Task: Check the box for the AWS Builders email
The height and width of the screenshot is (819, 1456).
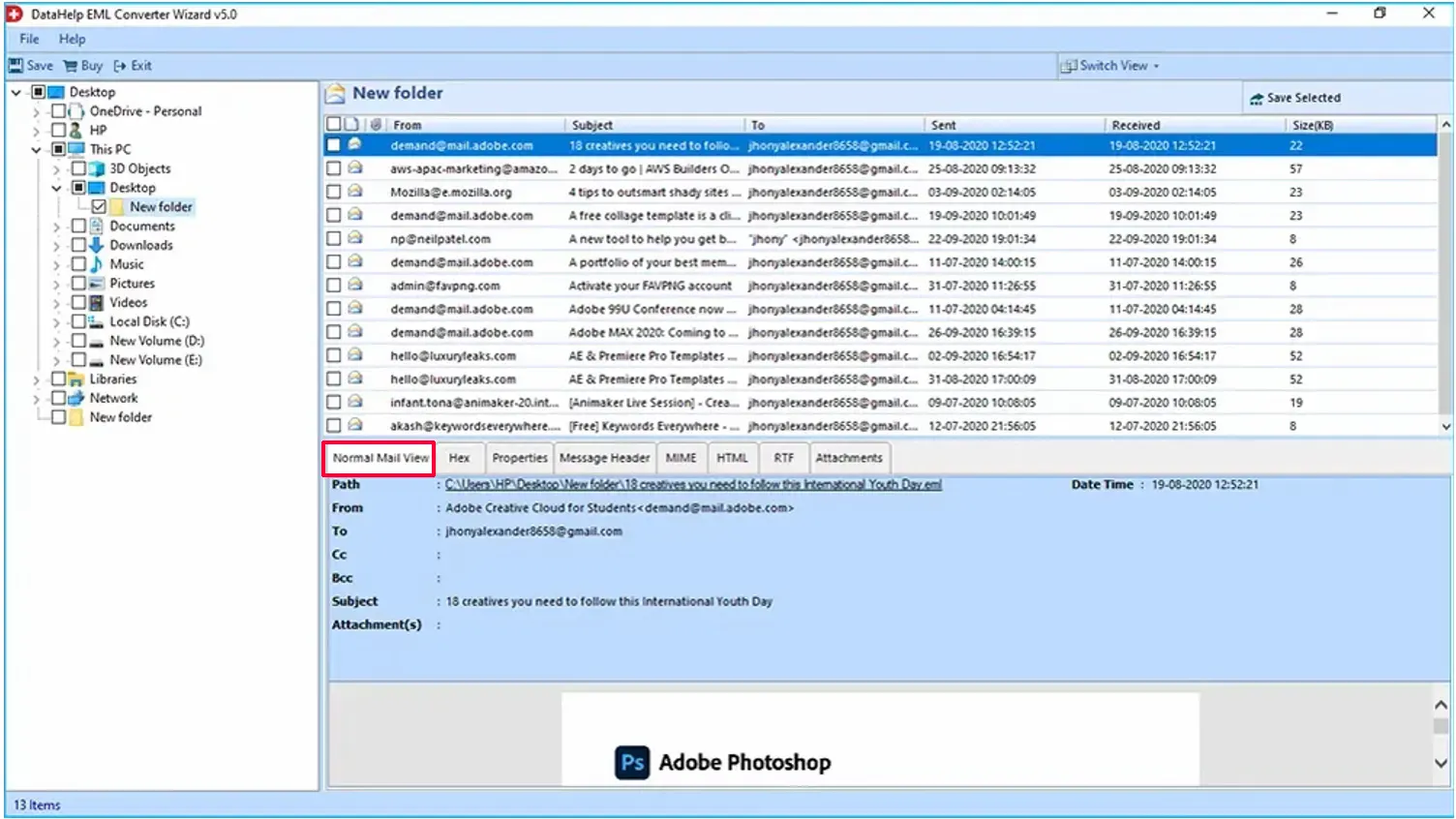Action: coord(334,168)
